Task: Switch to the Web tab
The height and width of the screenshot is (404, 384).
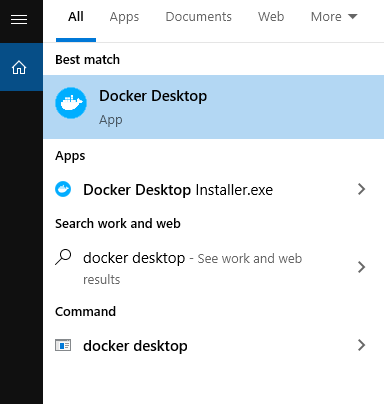Action: 271,17
